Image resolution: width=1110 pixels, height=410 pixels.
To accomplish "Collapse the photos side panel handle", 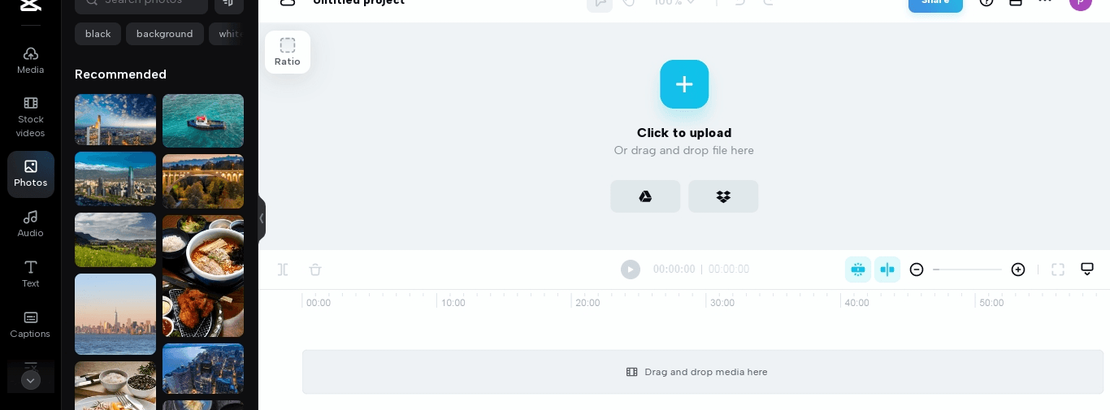I will pos(261,219).
